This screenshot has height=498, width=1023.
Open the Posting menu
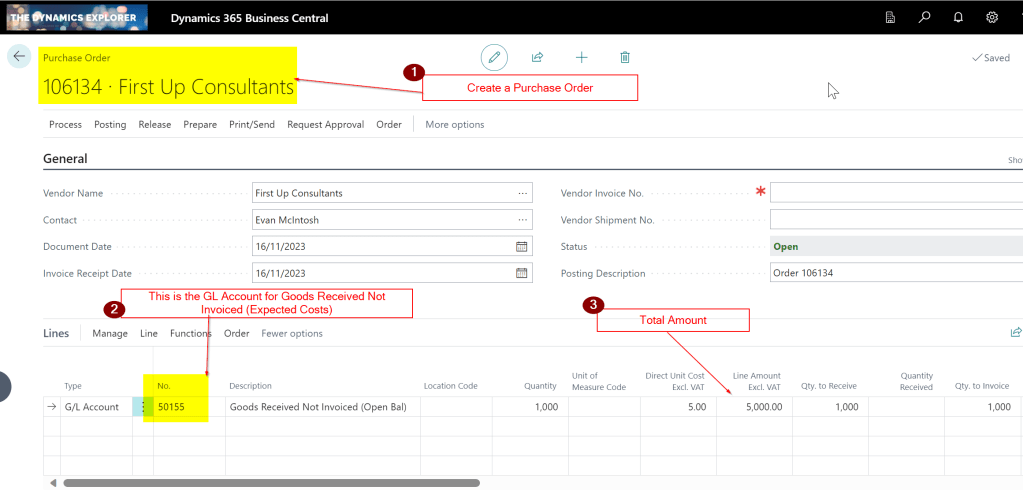[110, 125]
